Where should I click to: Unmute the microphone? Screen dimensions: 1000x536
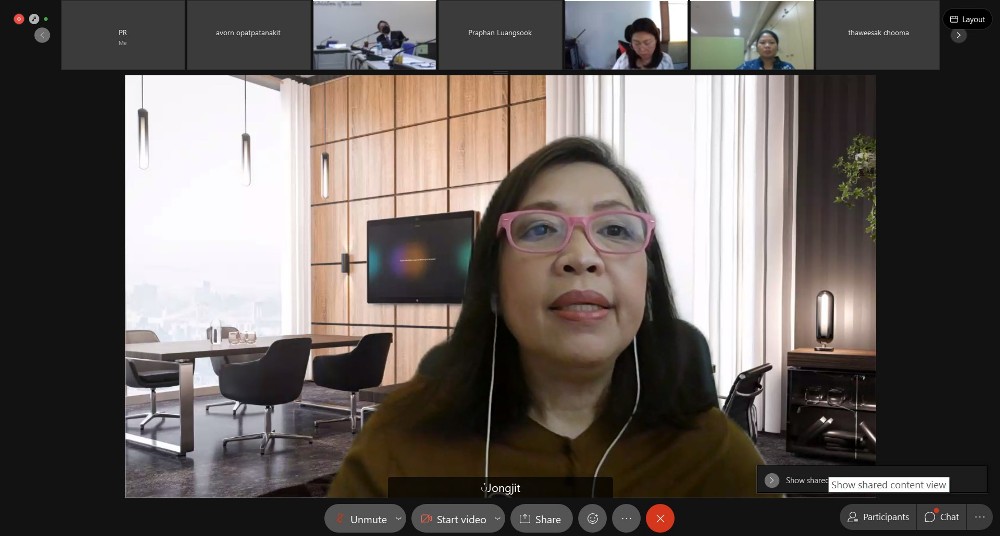[359, 519]
